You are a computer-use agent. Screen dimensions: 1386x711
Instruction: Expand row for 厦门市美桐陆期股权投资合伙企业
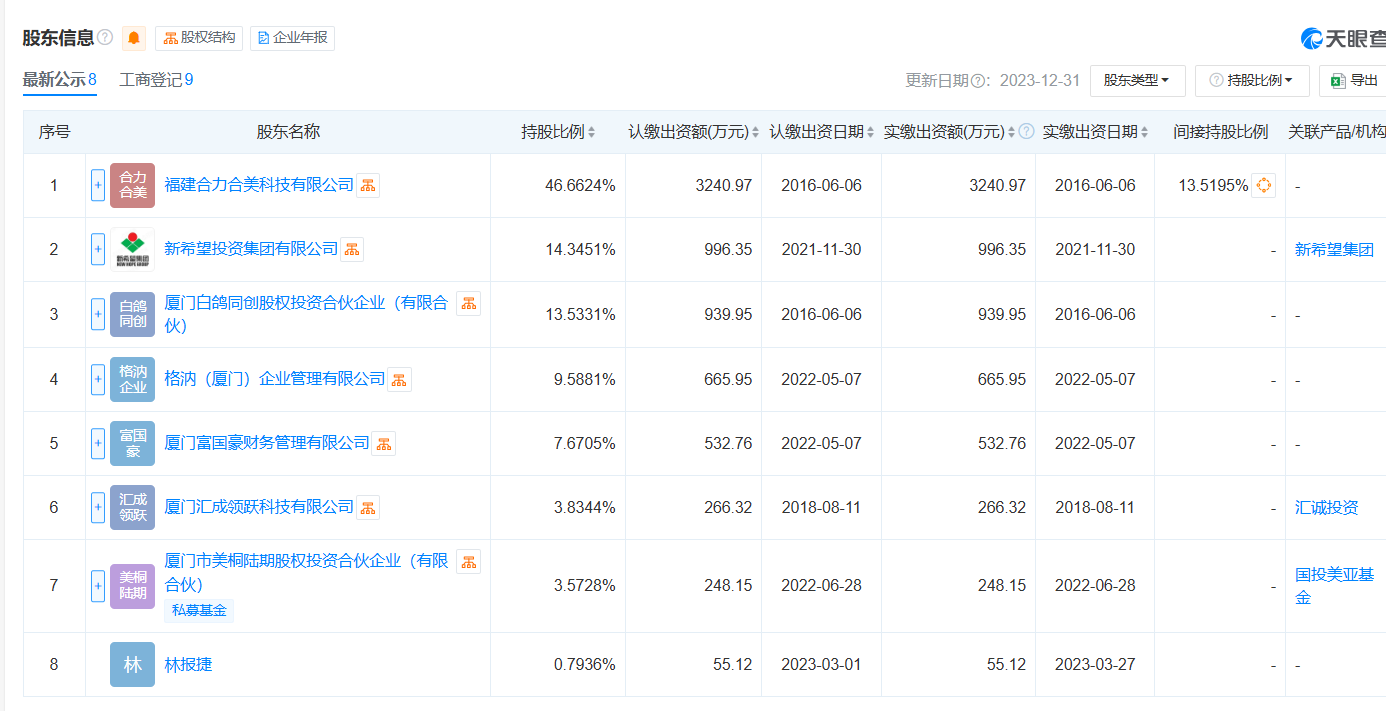pos(98,585)
